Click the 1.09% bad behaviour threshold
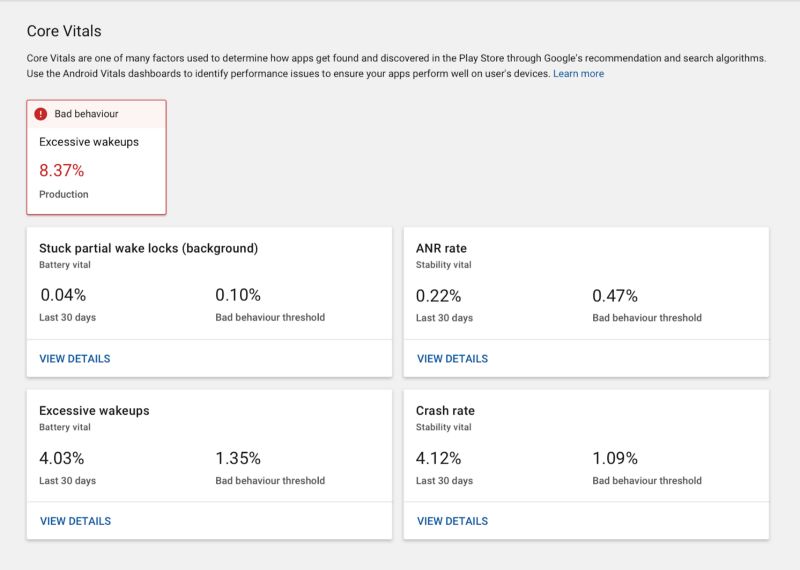The height and width of the screenshot is (570, 800). click(615, 458)
